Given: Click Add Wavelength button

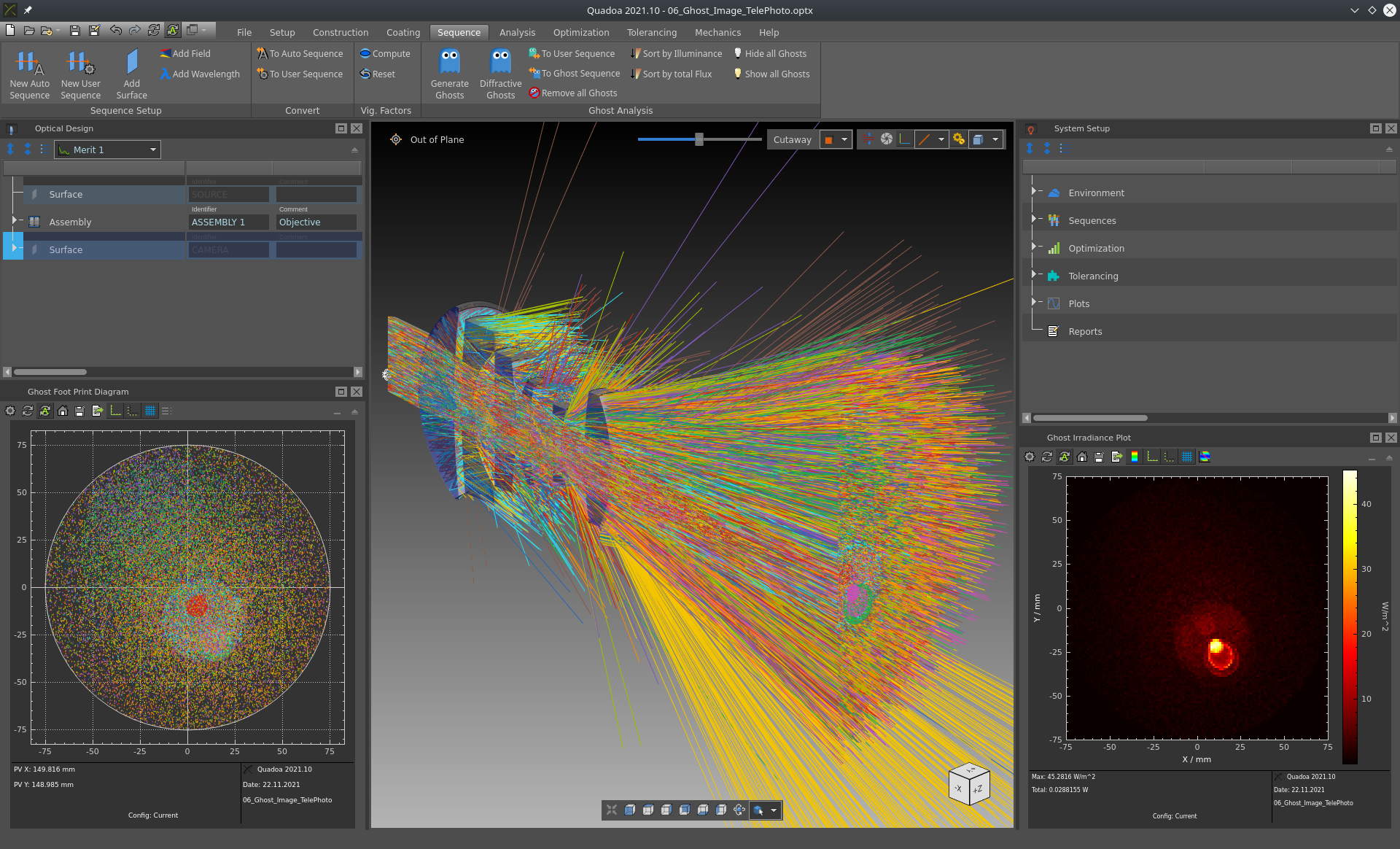Looking at the screenshot, I should click(x=200, y=74).
